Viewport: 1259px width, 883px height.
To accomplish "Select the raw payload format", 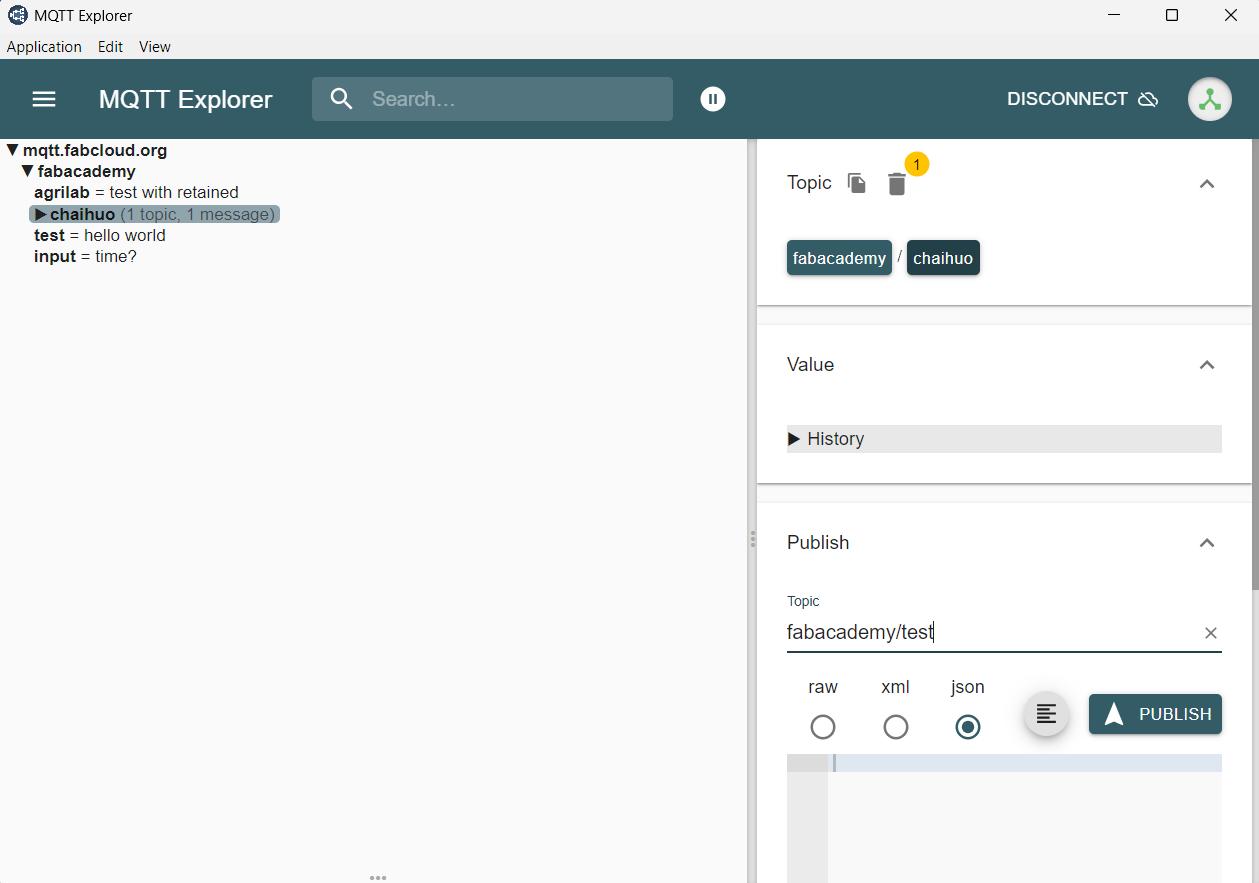I will coord(823,727).
